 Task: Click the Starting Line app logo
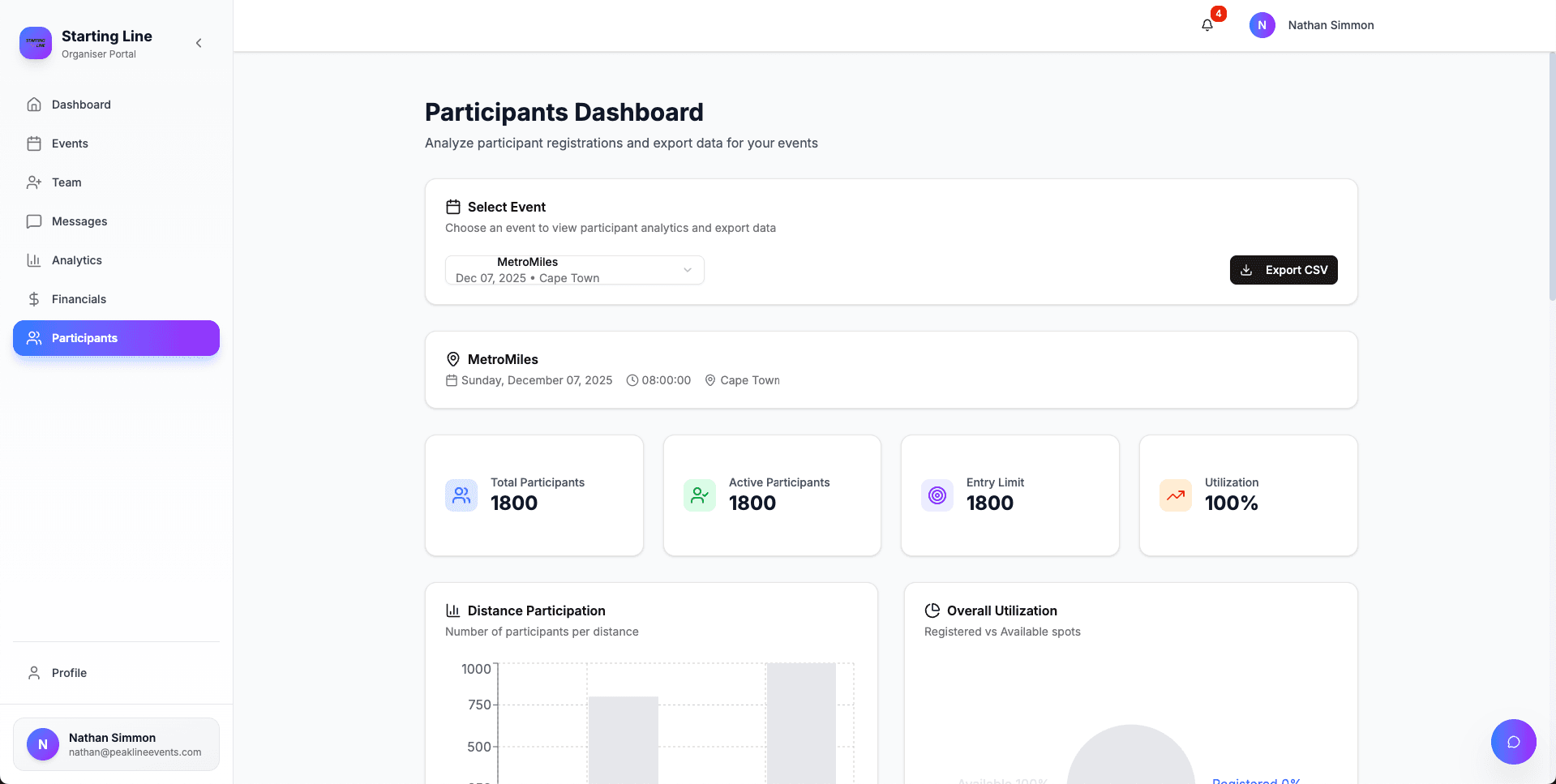click(36, 43)
